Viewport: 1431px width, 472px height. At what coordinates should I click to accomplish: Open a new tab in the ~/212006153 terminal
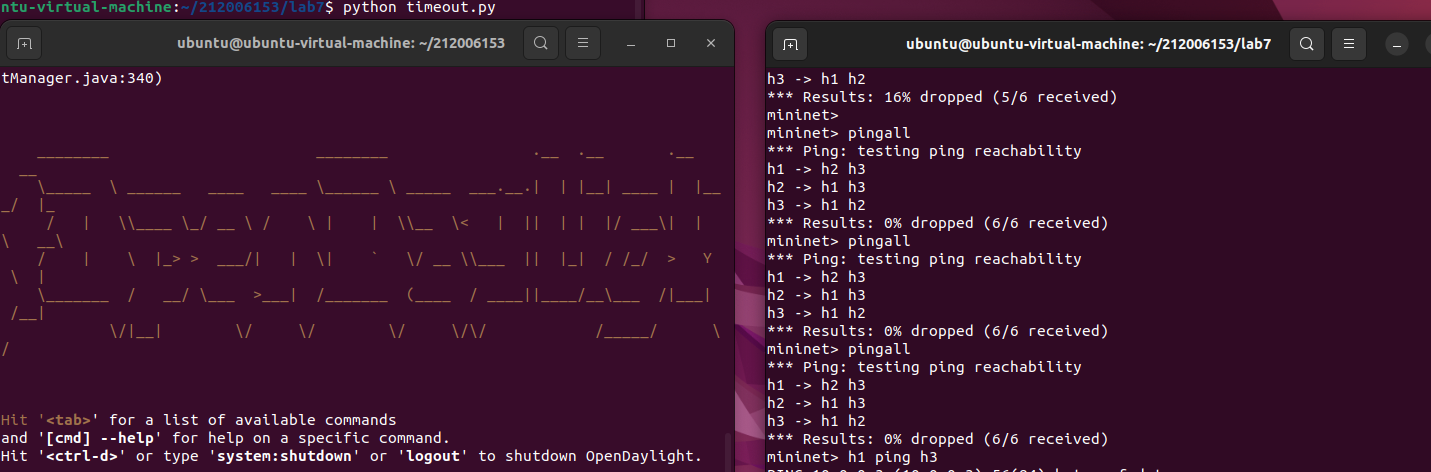25,44
